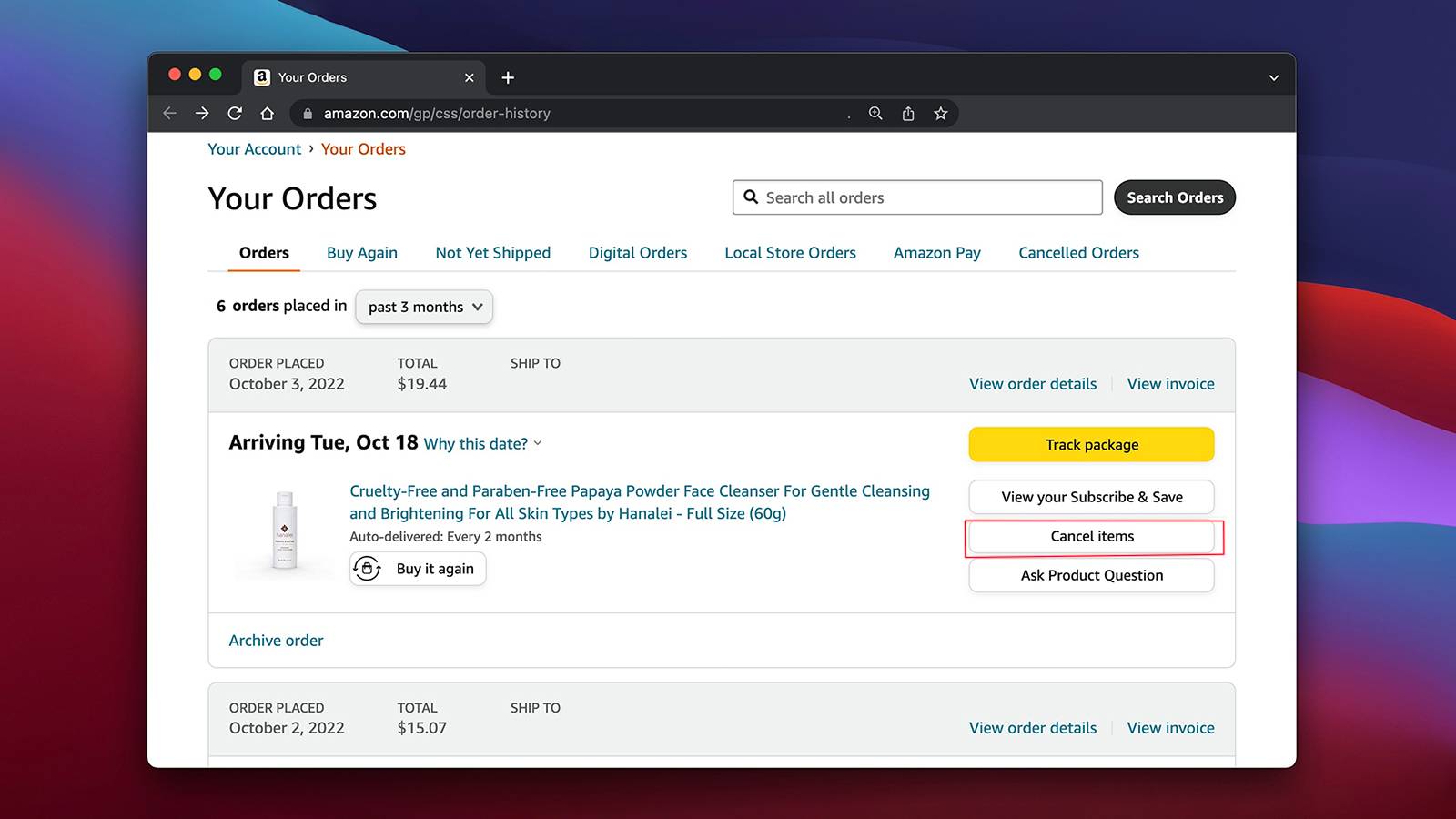Reload the page with refresh icon

click(235, 114)
